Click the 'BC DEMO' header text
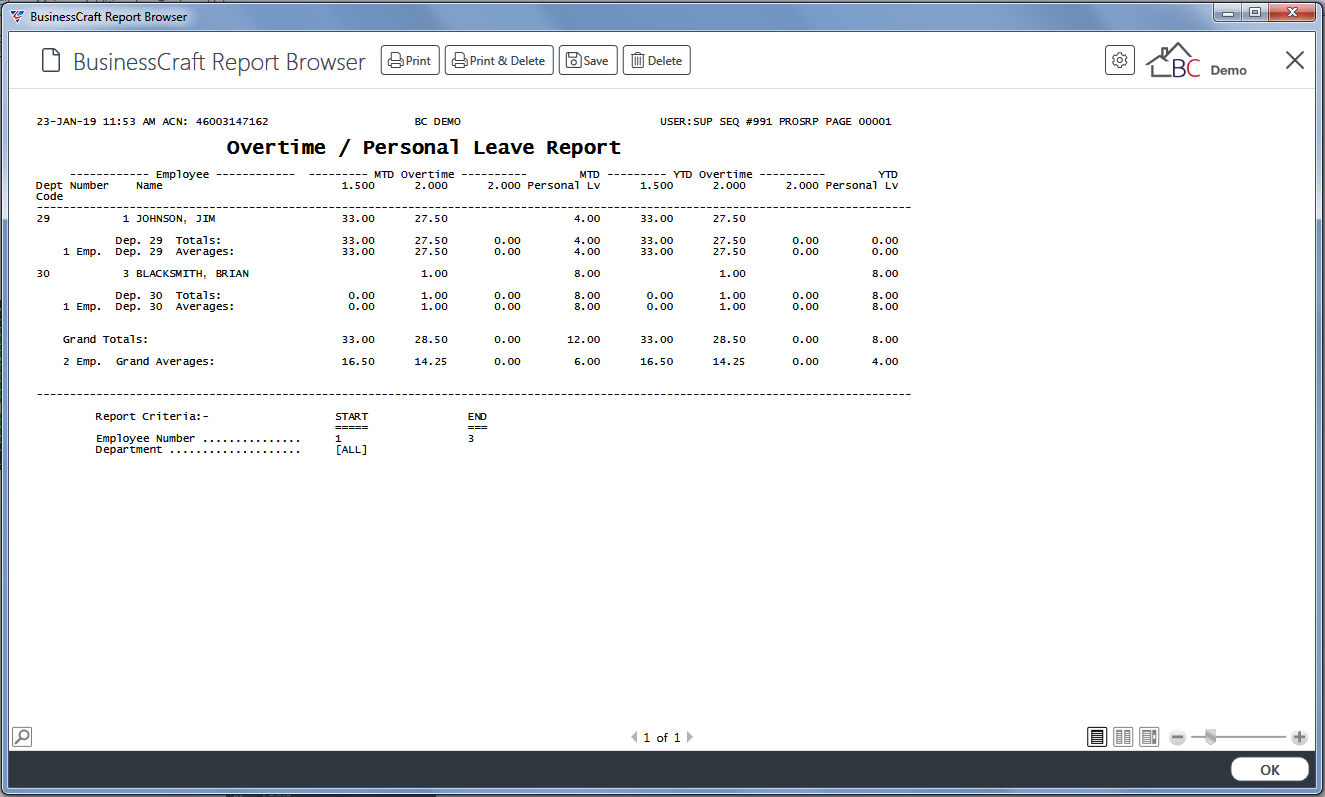Screen dimensions: 1325x797 coord(438,122)
